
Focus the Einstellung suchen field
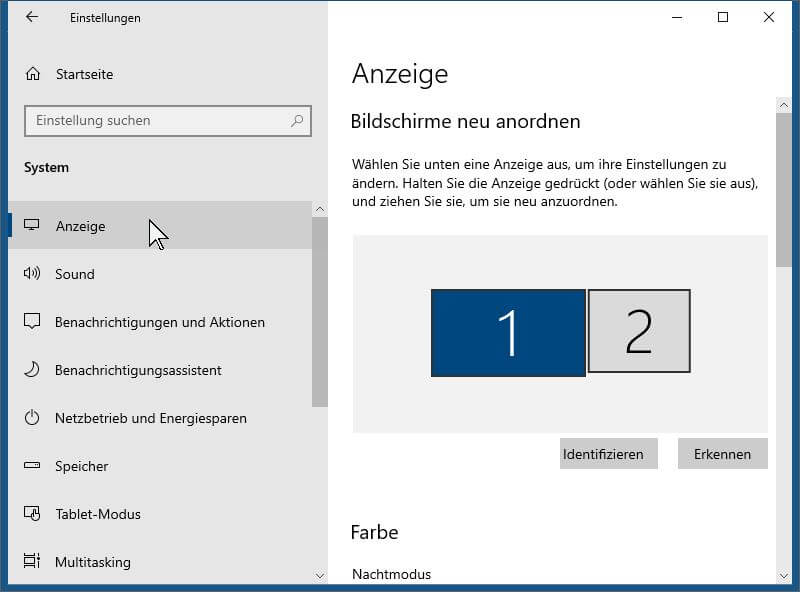tap(168, 121)
